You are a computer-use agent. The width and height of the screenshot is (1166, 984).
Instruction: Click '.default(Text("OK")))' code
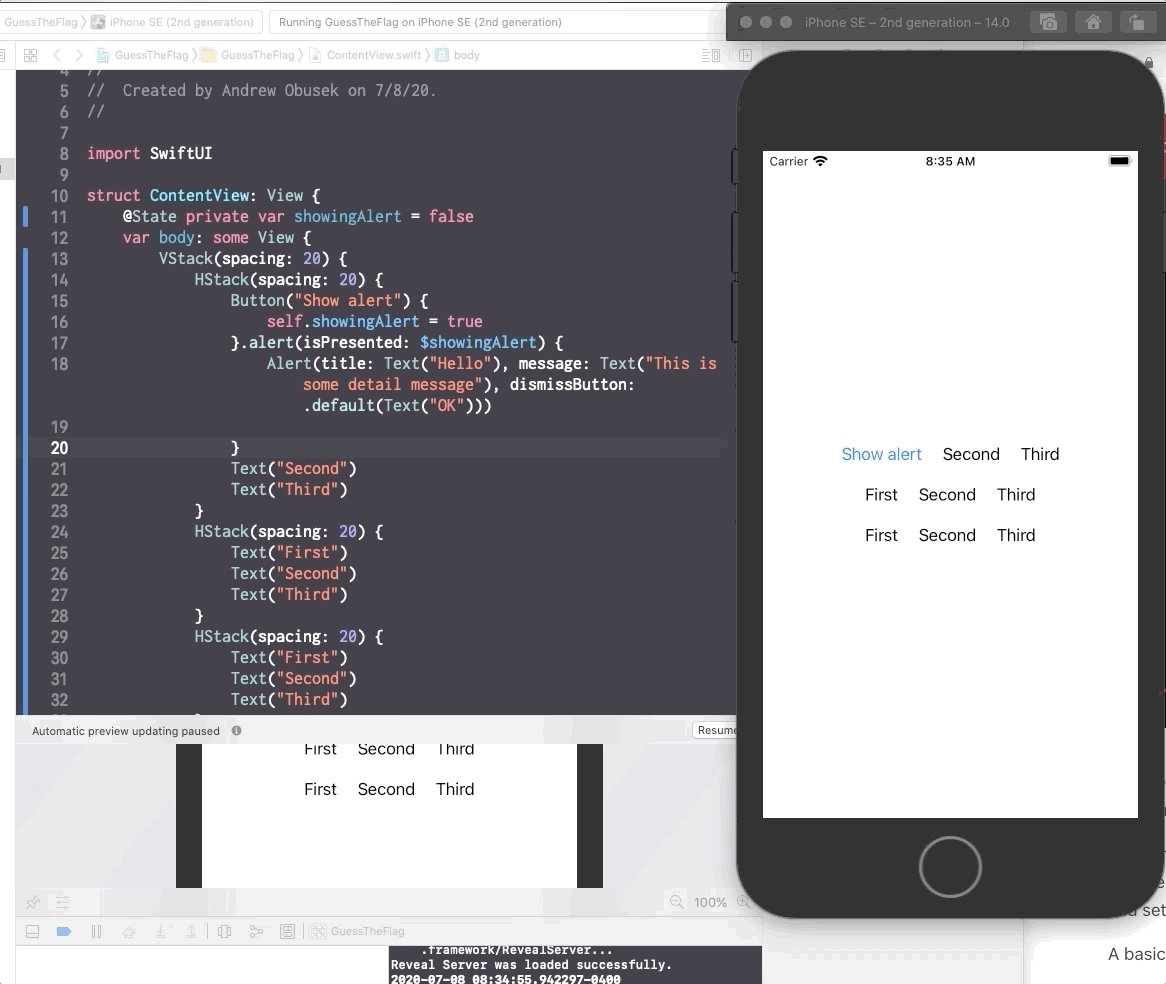pos(397,405)
